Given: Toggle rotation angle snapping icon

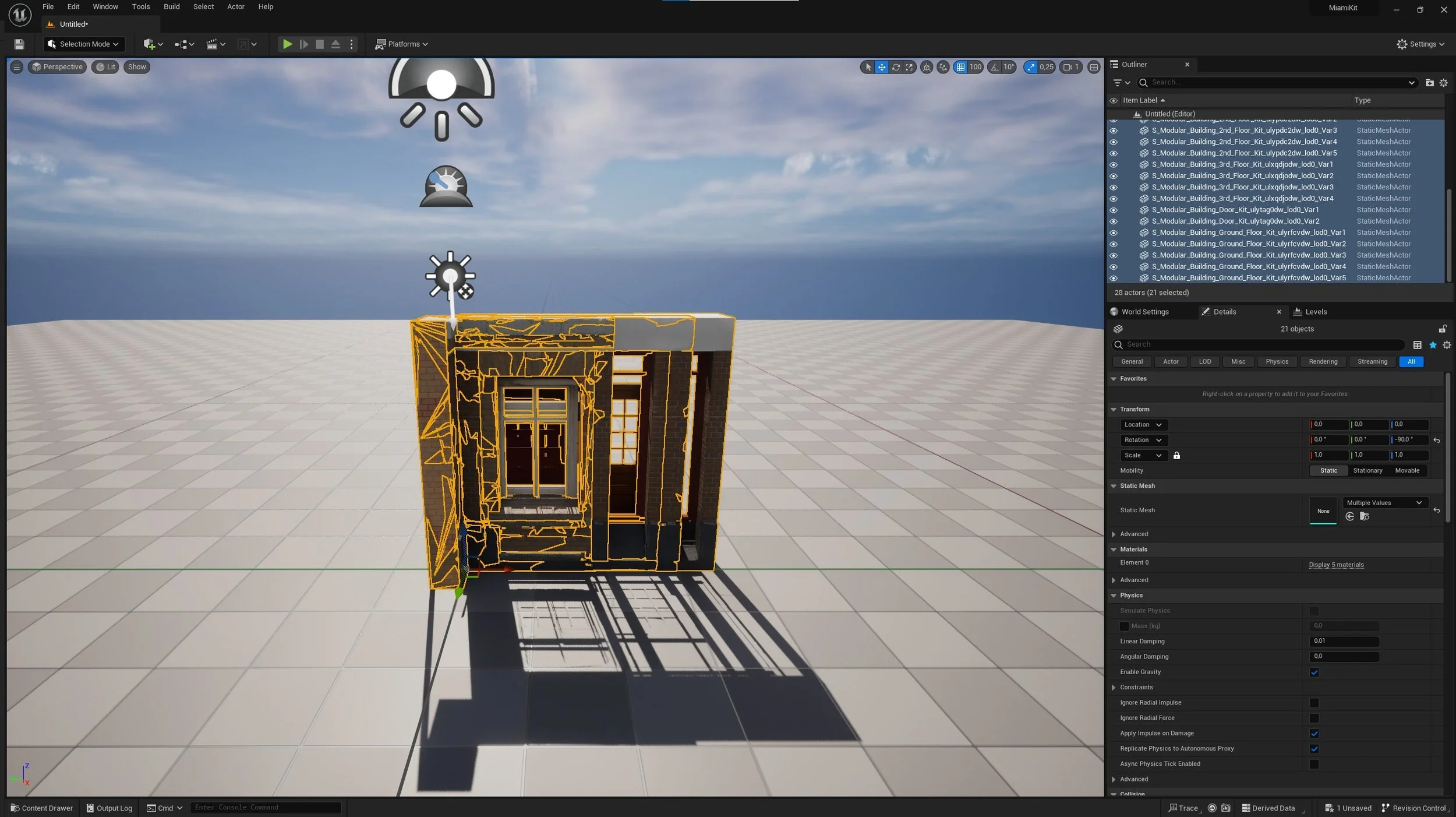Looking at the screenshot, I should tap(995, 67).
